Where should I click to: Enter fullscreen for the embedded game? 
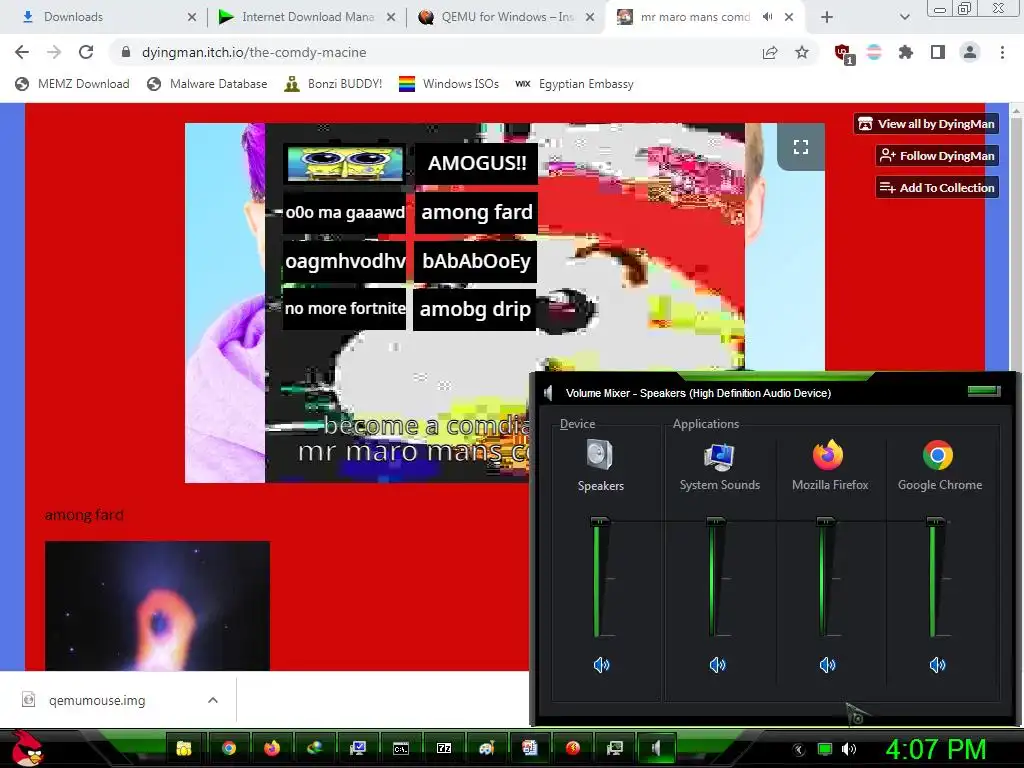coord(801,147)
